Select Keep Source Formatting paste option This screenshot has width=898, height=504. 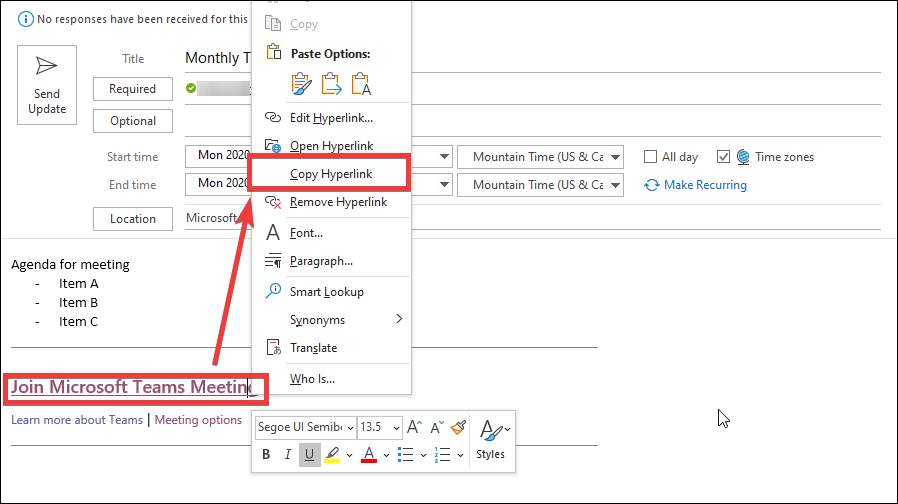[301, 84]
